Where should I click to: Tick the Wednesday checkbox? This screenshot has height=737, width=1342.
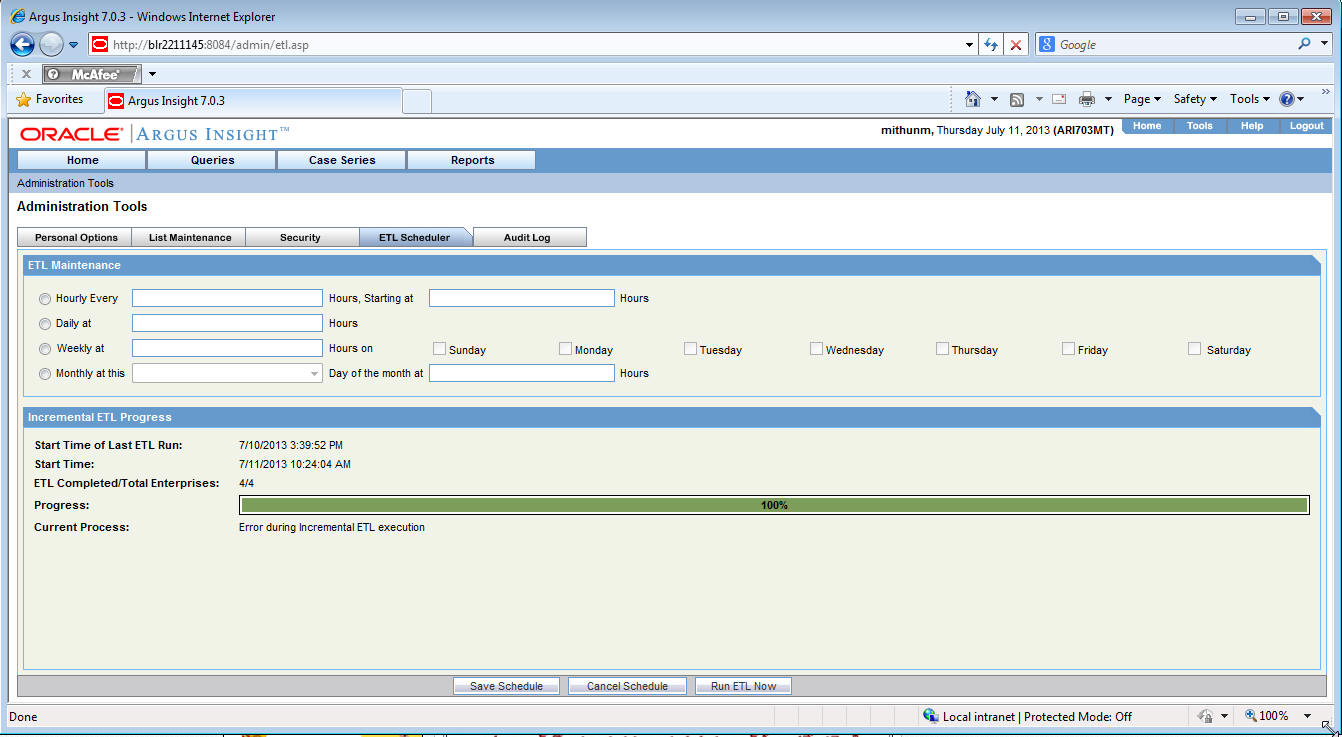(816, 349)
